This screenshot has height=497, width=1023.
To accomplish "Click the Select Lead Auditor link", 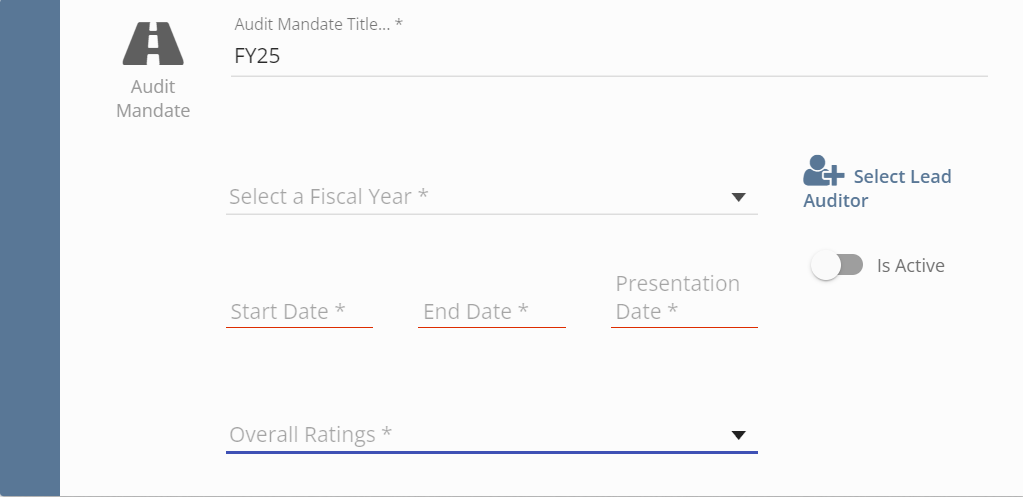I will 901,177.
